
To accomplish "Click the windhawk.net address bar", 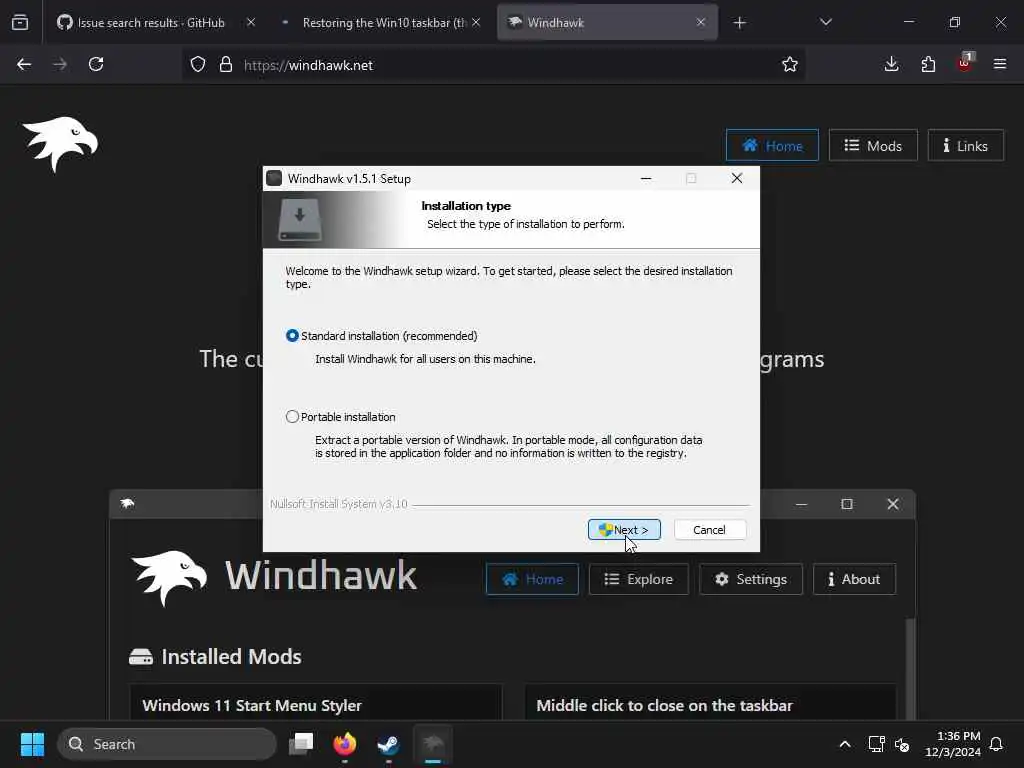I will click(x=493, y=65).
